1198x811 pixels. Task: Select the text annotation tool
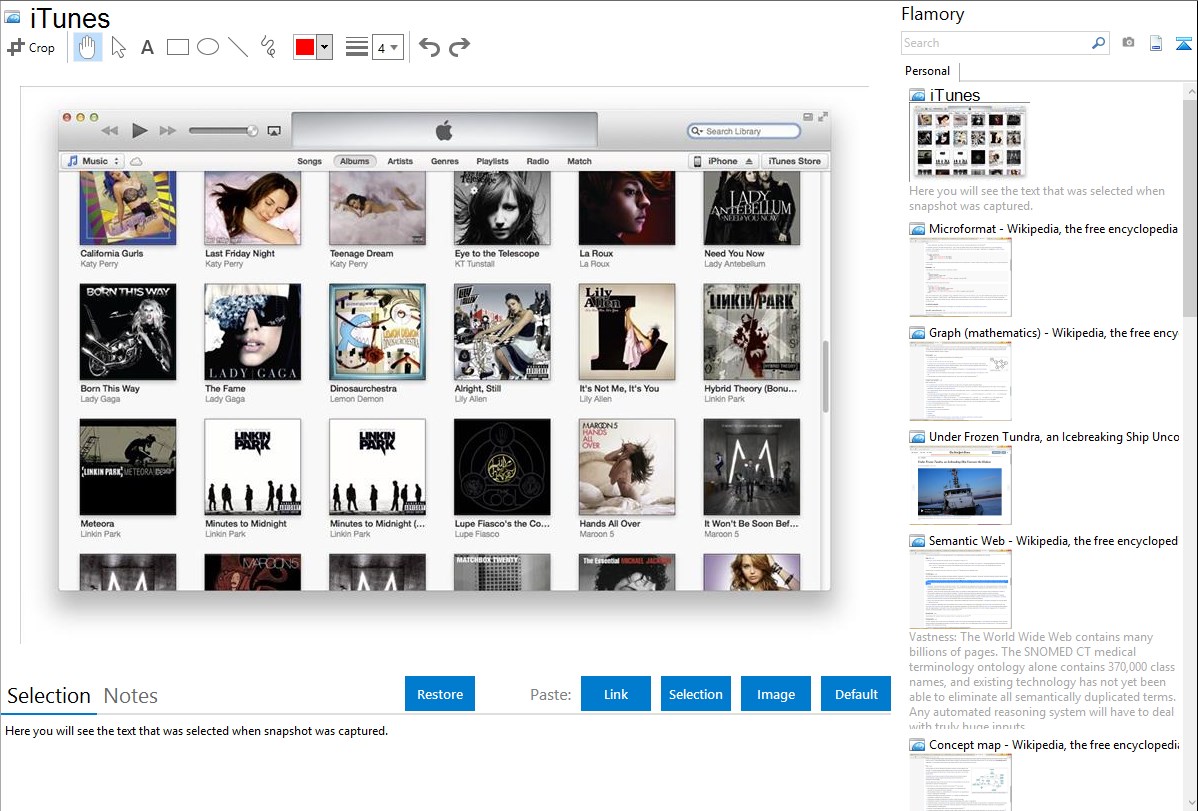pyautogui.click(x=147, y=47)
